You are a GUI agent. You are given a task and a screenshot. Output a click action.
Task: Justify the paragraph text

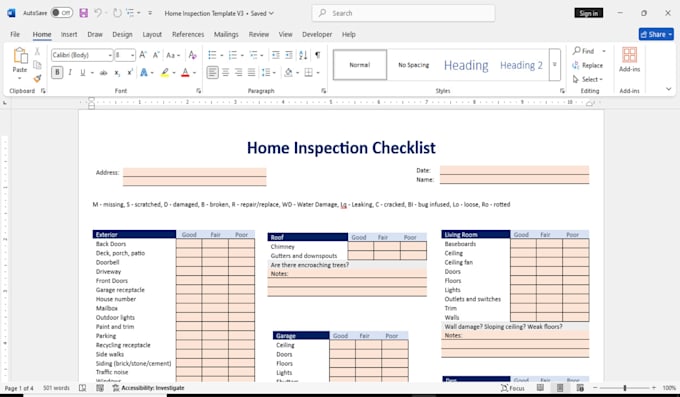pos(252,72)
